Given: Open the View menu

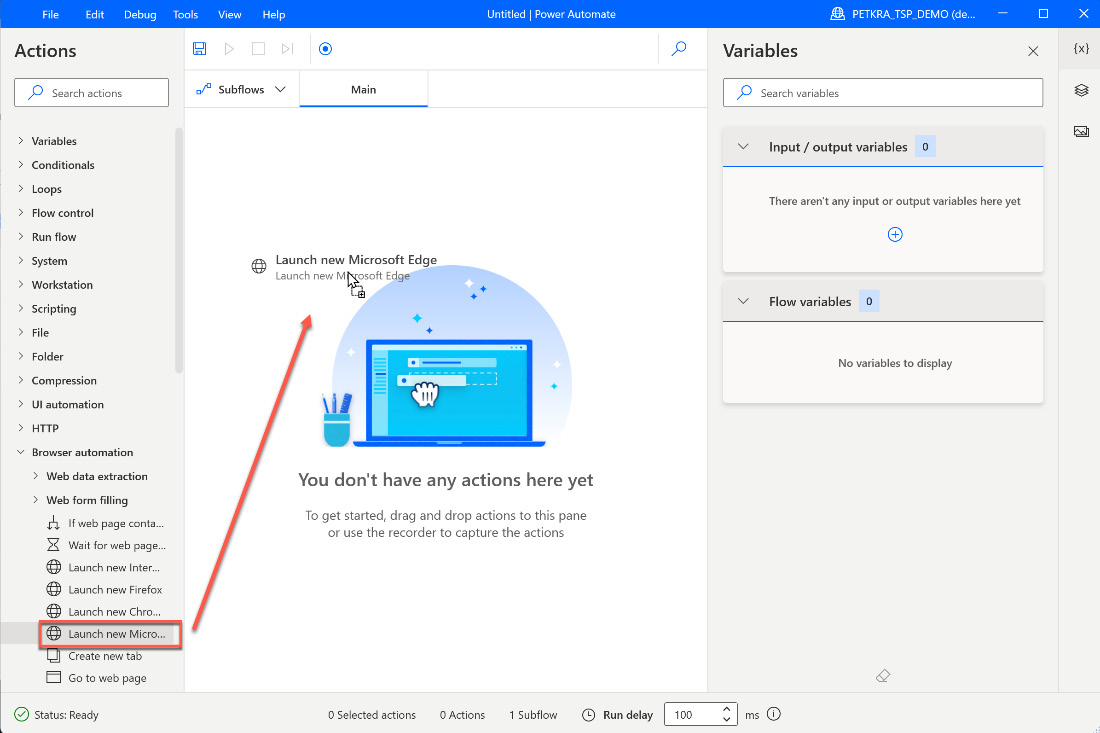Looking at the screenshot, I should (x=229, y=14).
